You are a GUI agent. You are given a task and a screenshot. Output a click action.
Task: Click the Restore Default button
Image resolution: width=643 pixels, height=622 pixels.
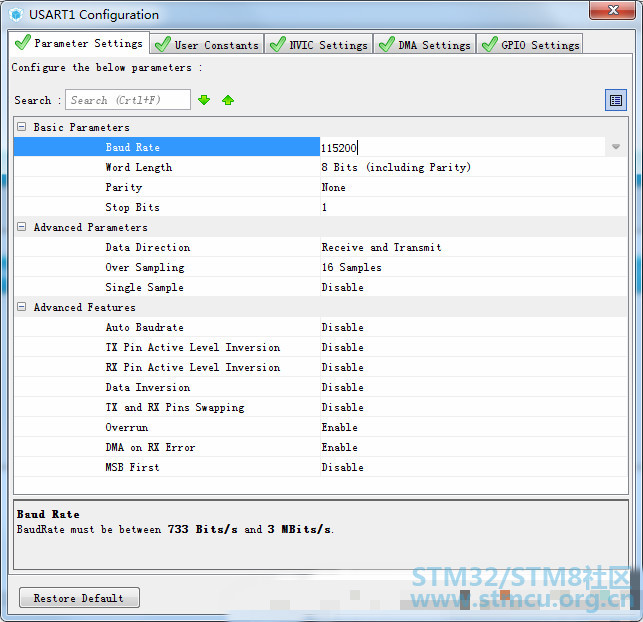pyautogui.click(x=79, y=598)
